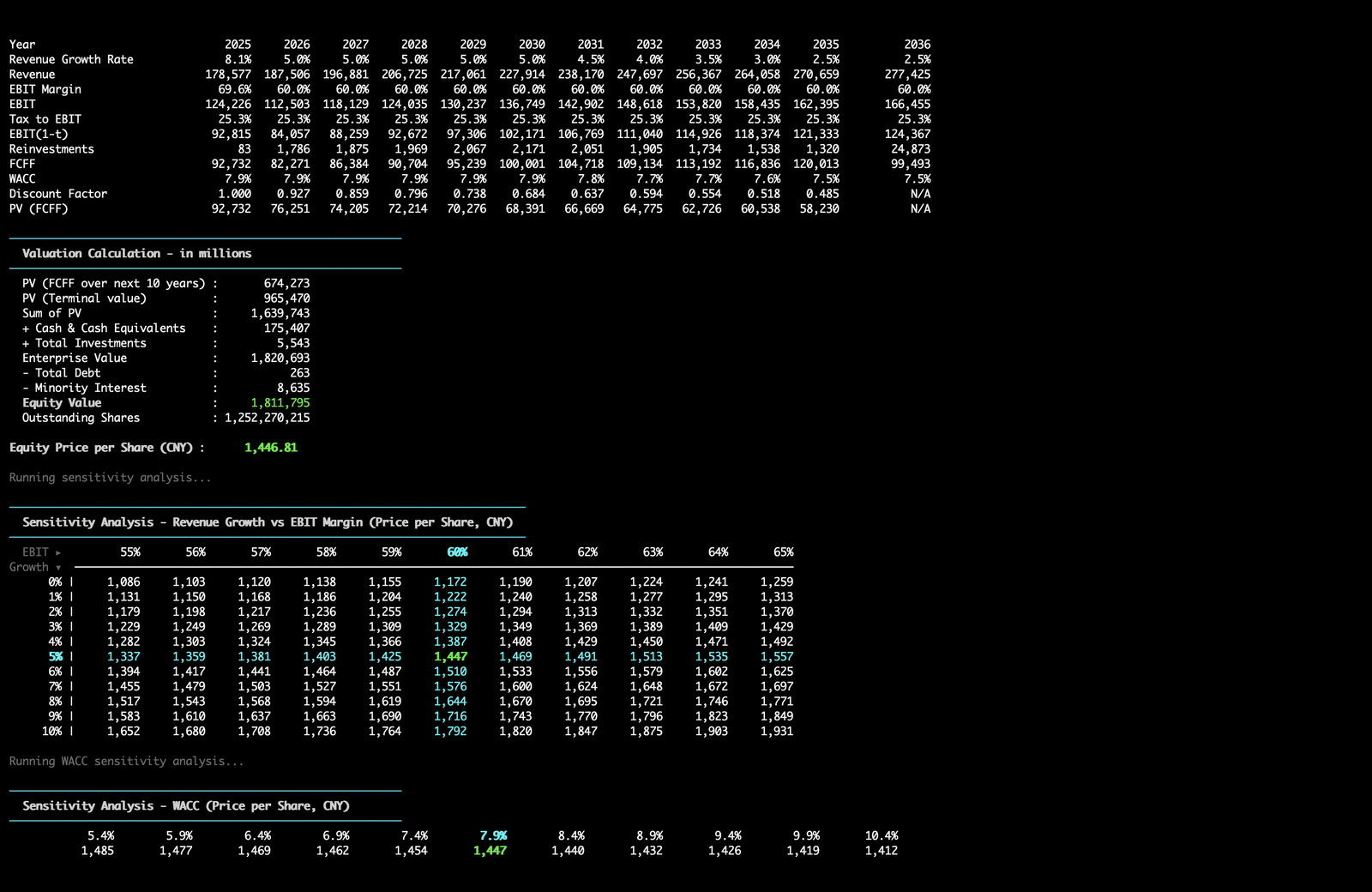
Task: Click '1,792' in the 60% EBIT column
Action: [450, 731]
